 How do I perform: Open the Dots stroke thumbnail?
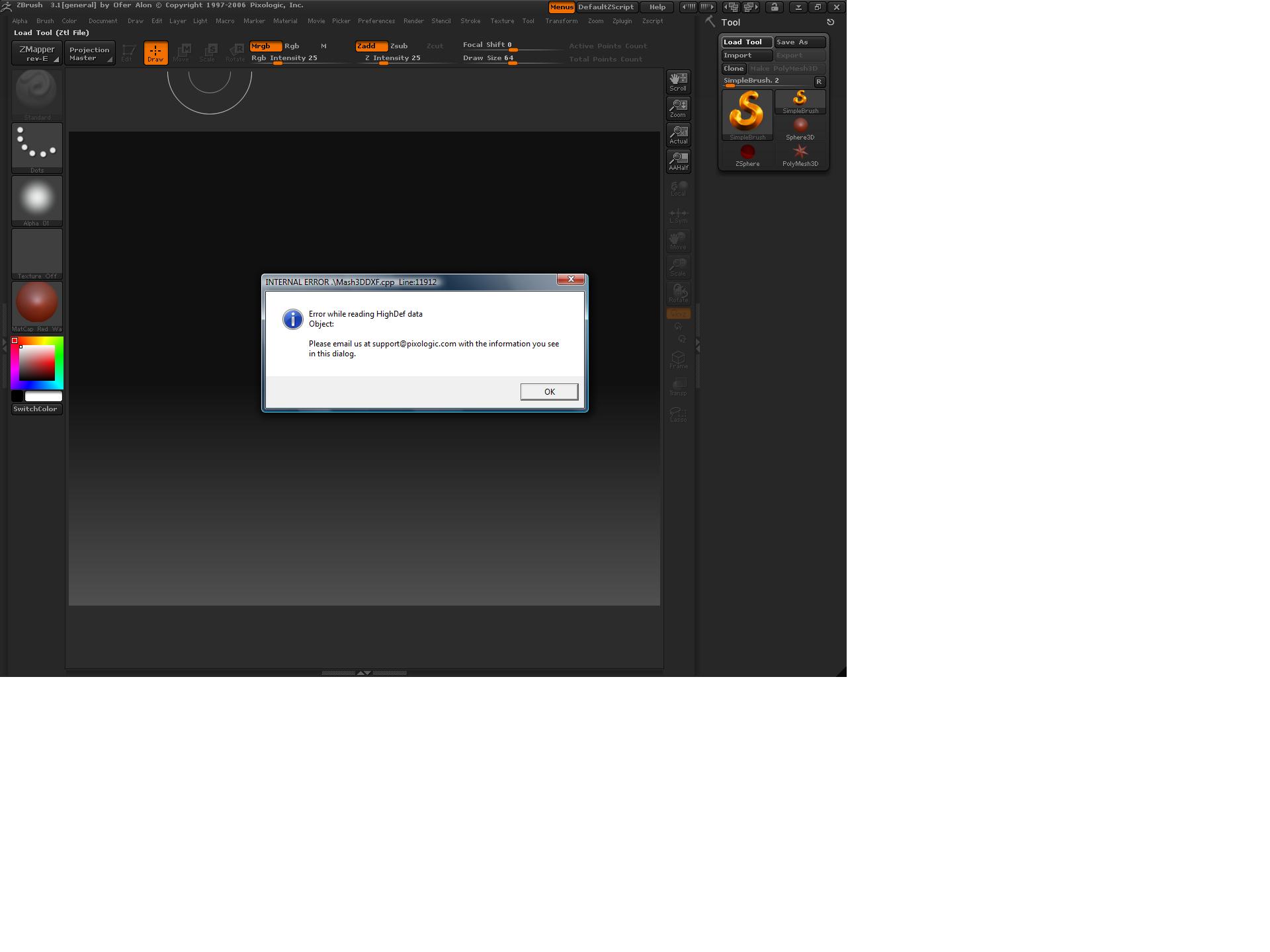coord(37,147)
